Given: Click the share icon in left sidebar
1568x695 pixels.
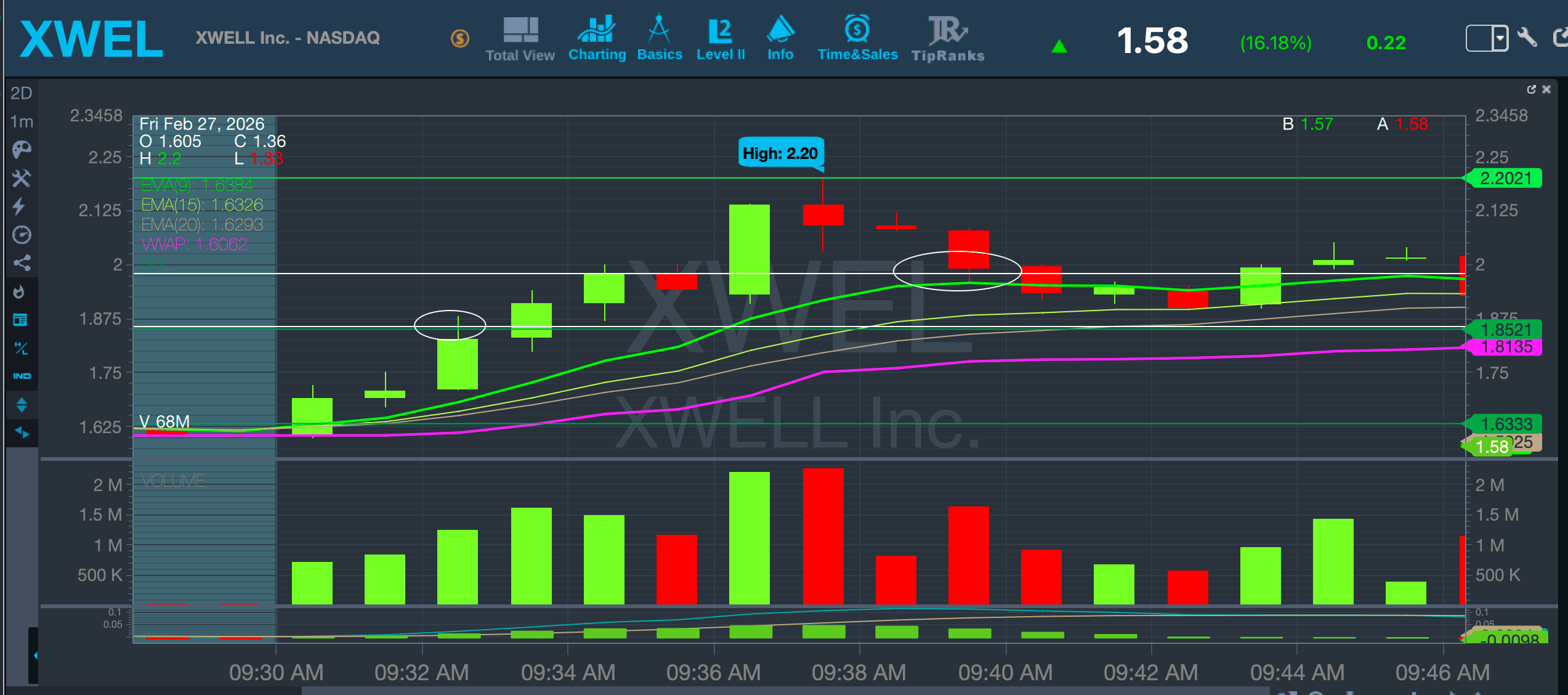Looking at the screenshot, I should coord(22,263).
